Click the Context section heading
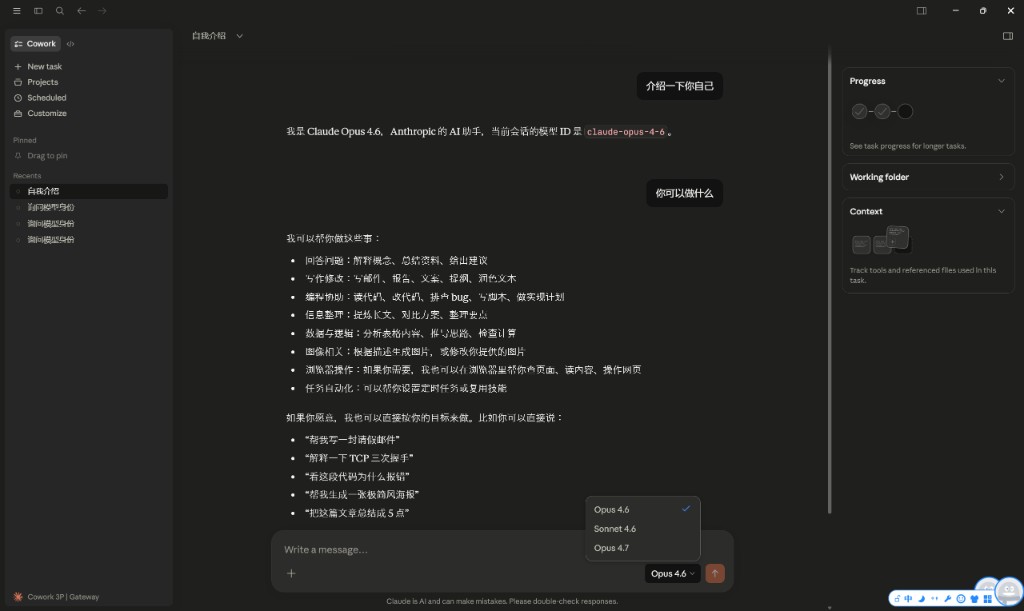The height and width of the screenshot is (611, 1024). [866, 212]
